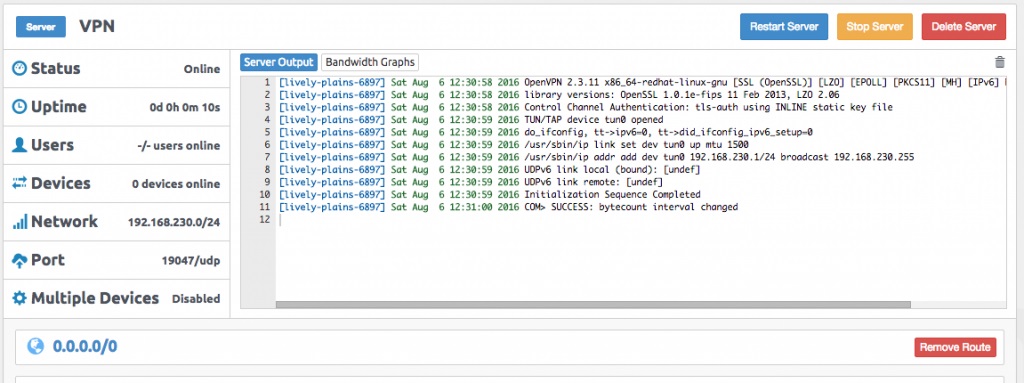Click the Delete Server button
1024x383 pixels.
tap(963, 27)
